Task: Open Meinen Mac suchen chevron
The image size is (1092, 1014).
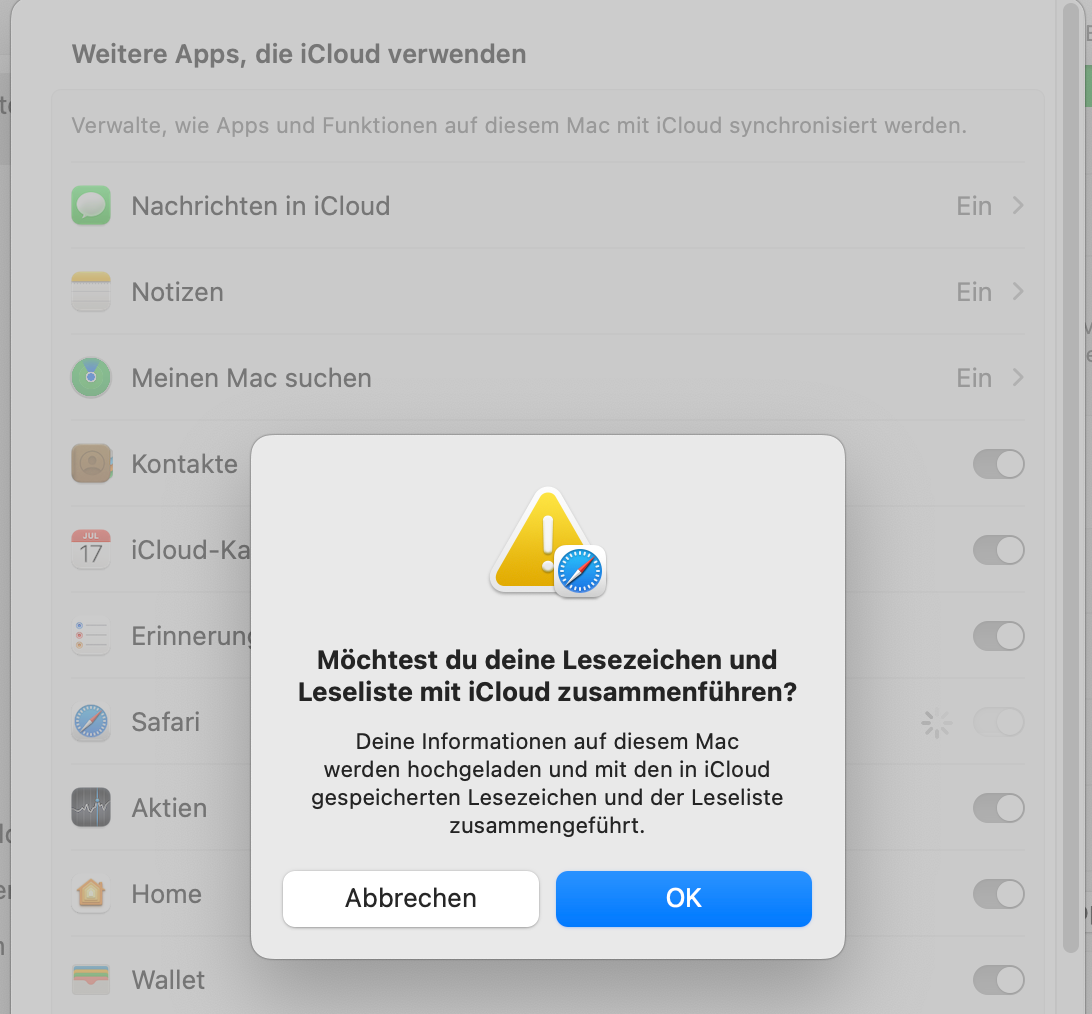Action: tap(1017, 377)
